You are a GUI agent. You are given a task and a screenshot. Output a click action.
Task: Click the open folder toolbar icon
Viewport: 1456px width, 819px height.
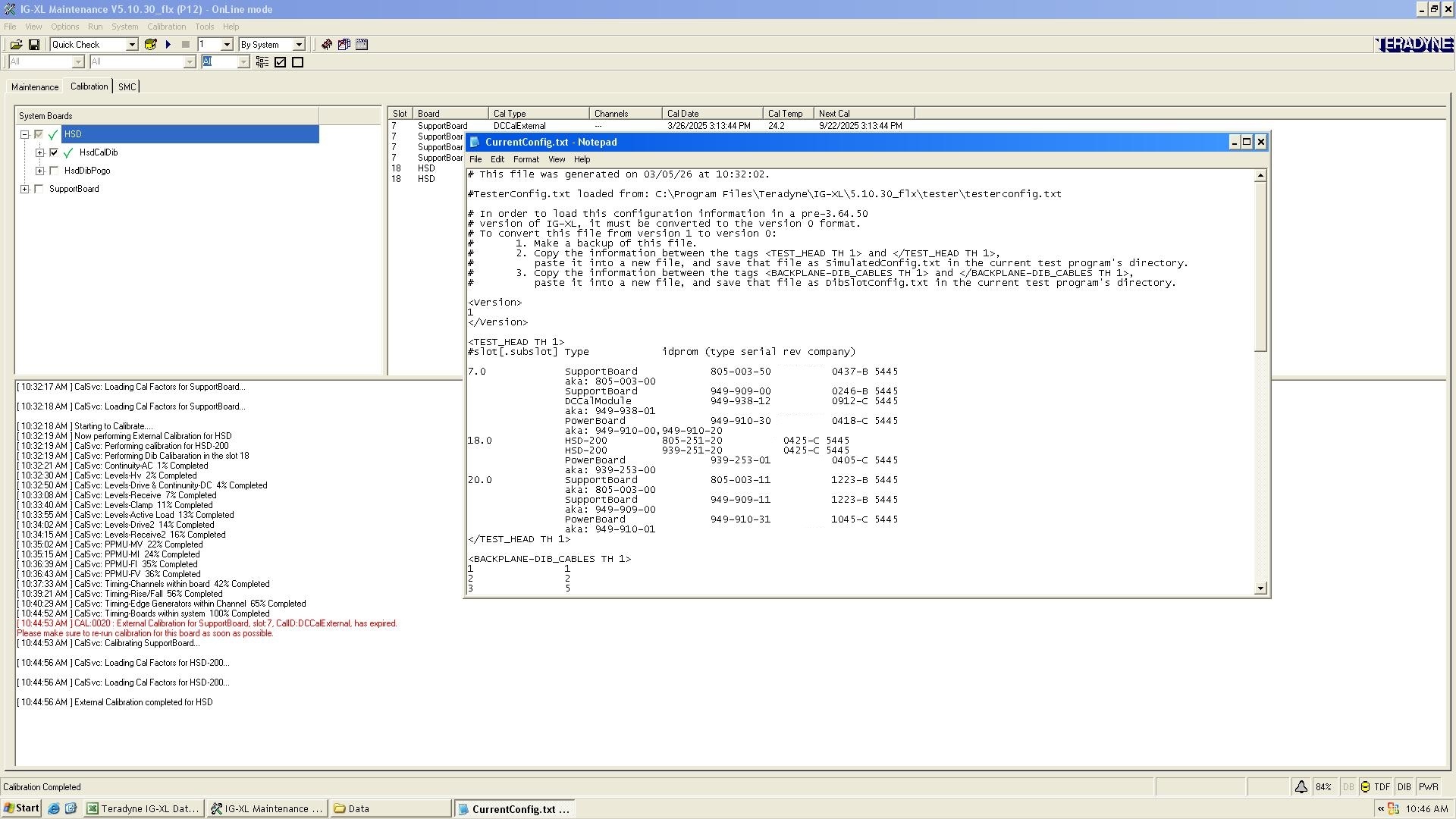pyautogui.click(x=16, y=45)
